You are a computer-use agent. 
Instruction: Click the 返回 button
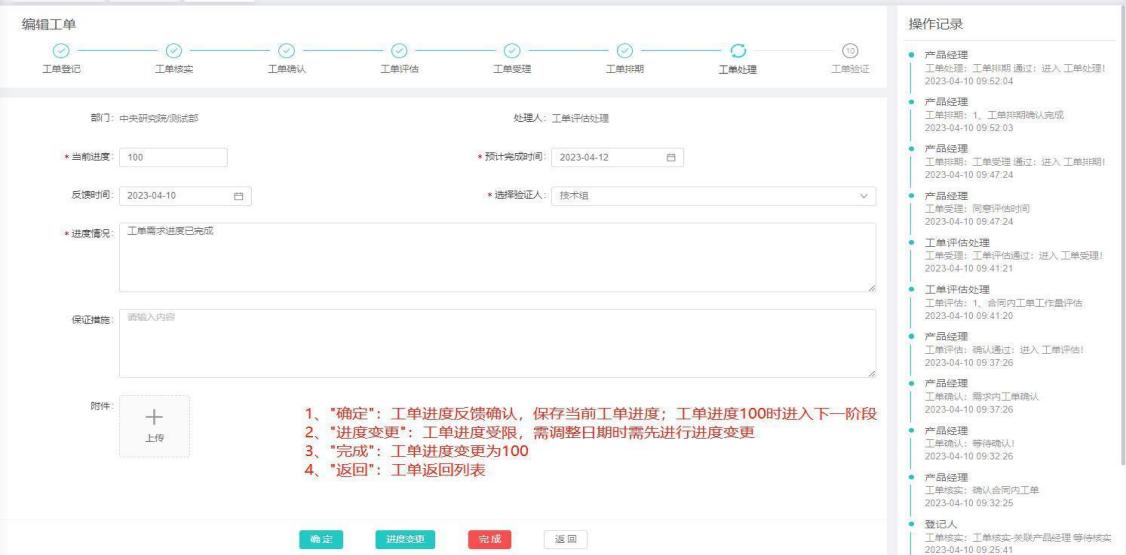tap(565, 539)
